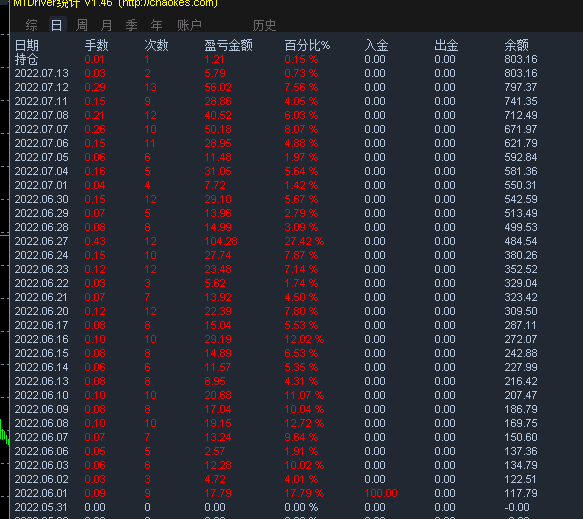Image resolution: width=583 pixels, height=519 pixels.
Task: Click the 117.79 balance value
Action: [x=521, y=493]
